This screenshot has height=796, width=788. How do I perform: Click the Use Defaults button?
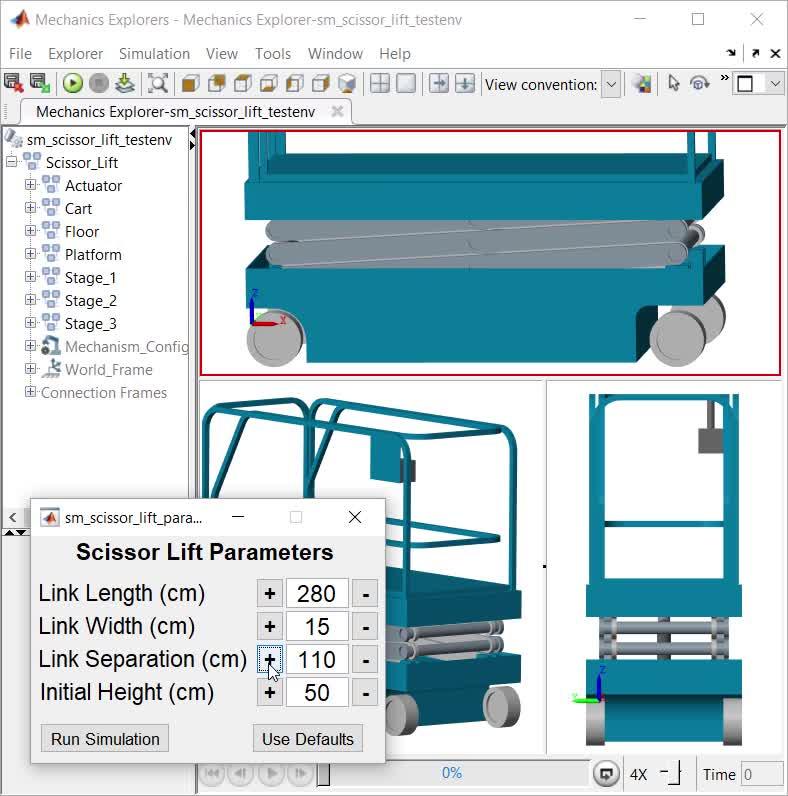307,739
